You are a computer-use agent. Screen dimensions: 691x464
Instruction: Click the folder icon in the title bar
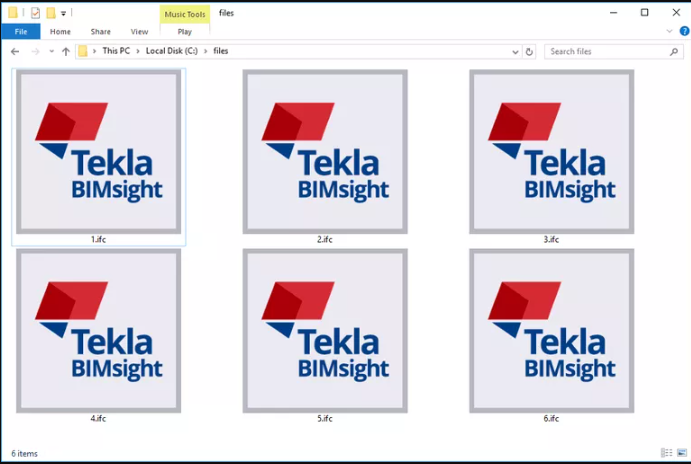[x=13, y=13]
